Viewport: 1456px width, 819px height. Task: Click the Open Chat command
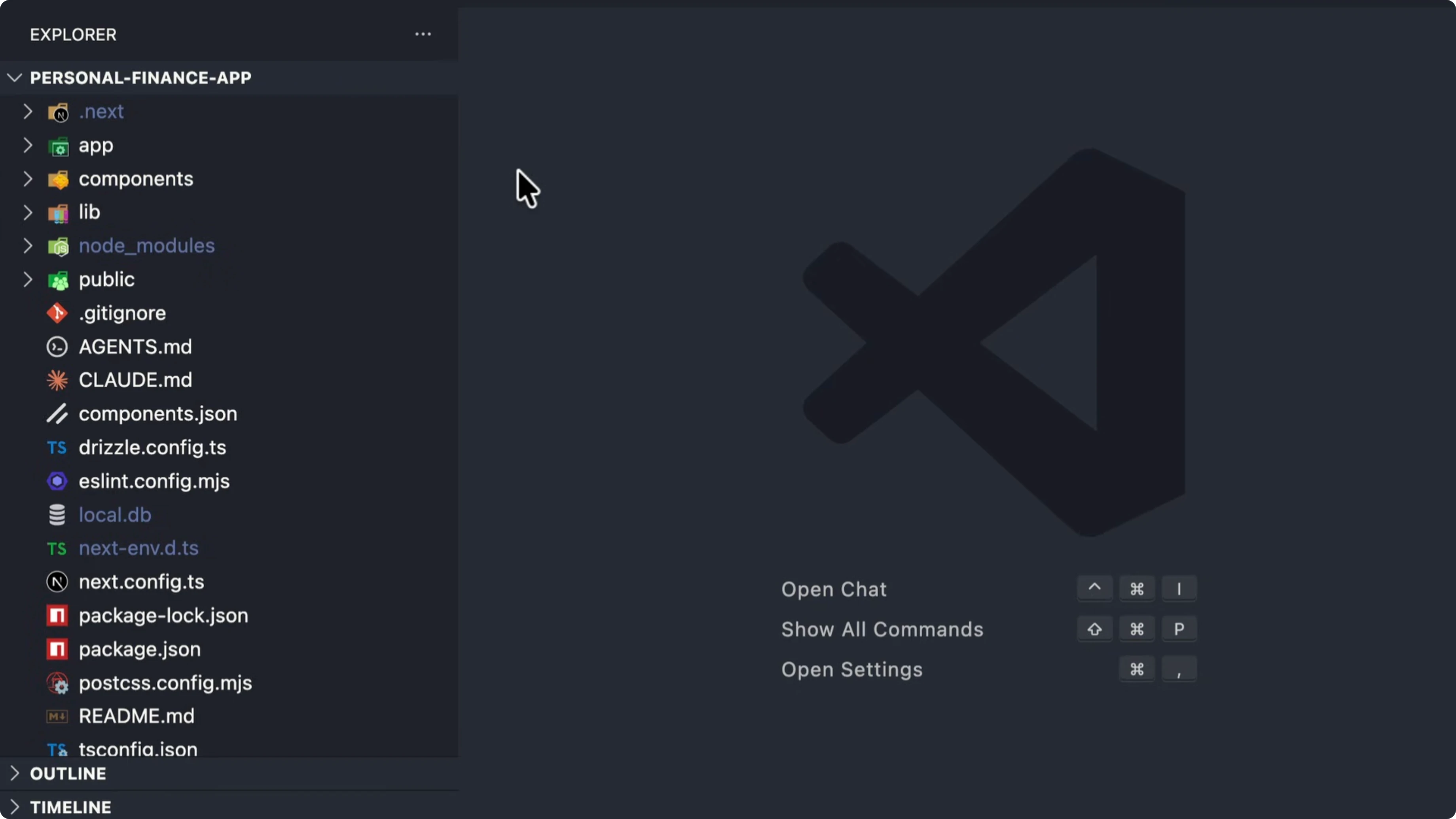[834, 590]
